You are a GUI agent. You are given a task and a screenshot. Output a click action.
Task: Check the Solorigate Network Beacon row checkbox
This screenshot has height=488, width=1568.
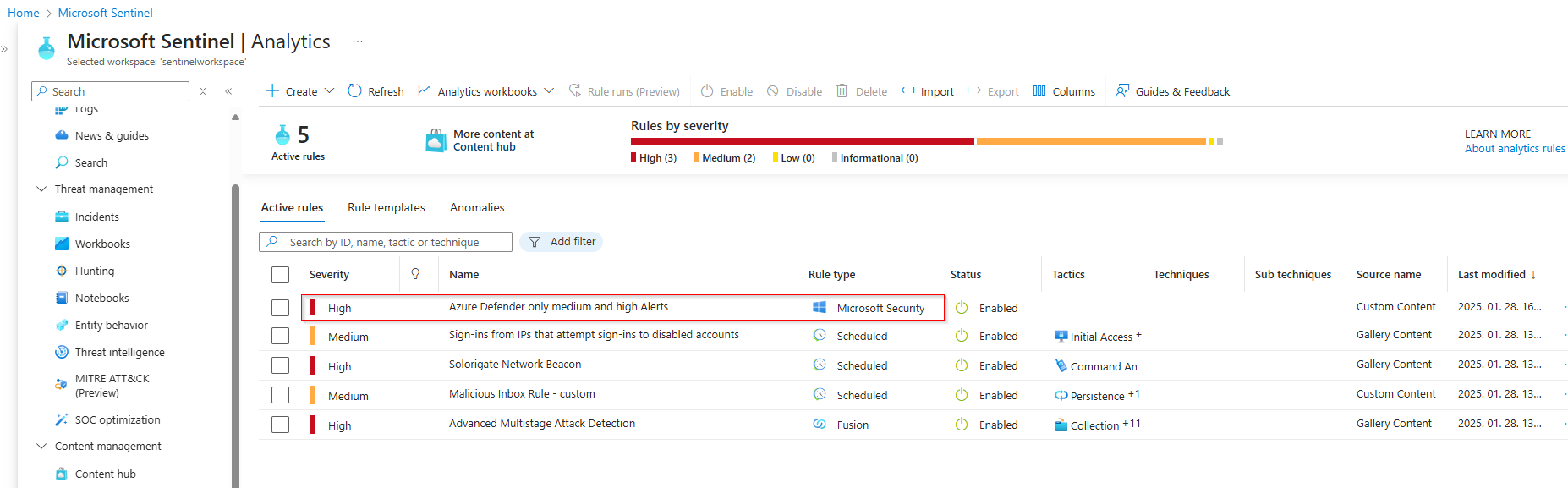[x=280, y=365]
